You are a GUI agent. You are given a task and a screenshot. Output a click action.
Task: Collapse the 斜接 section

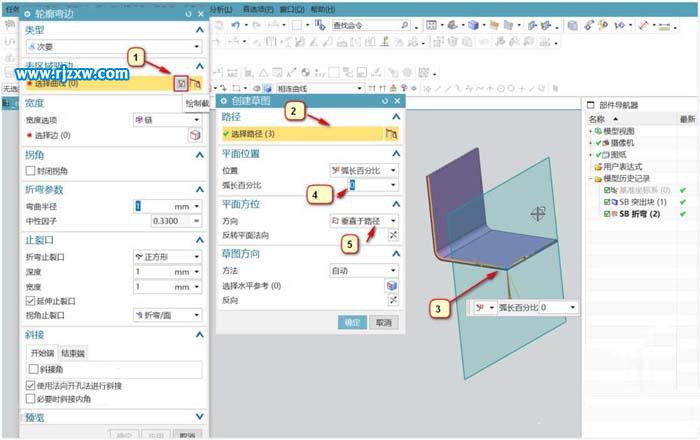[200, 334]
